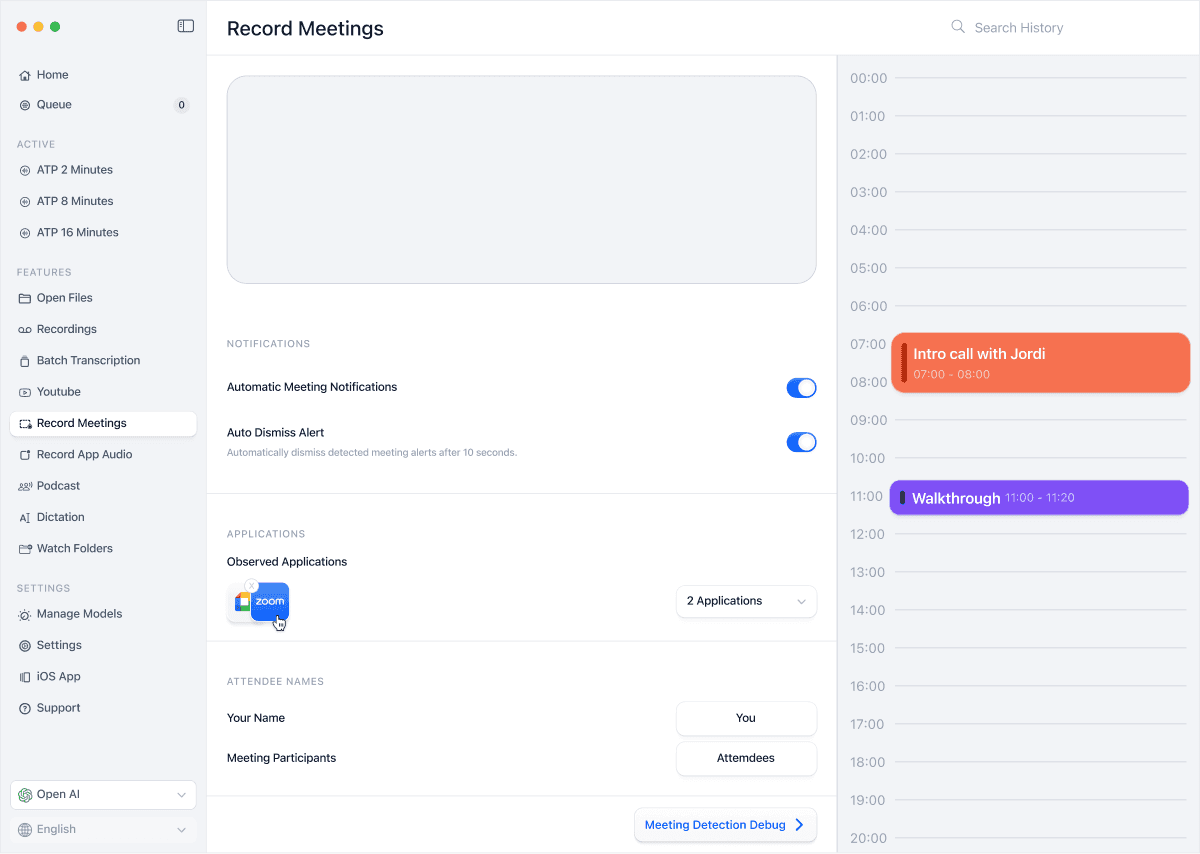Click the Support question mark icon
Viewport: 1200px width, 854px height.
(25, 708)
